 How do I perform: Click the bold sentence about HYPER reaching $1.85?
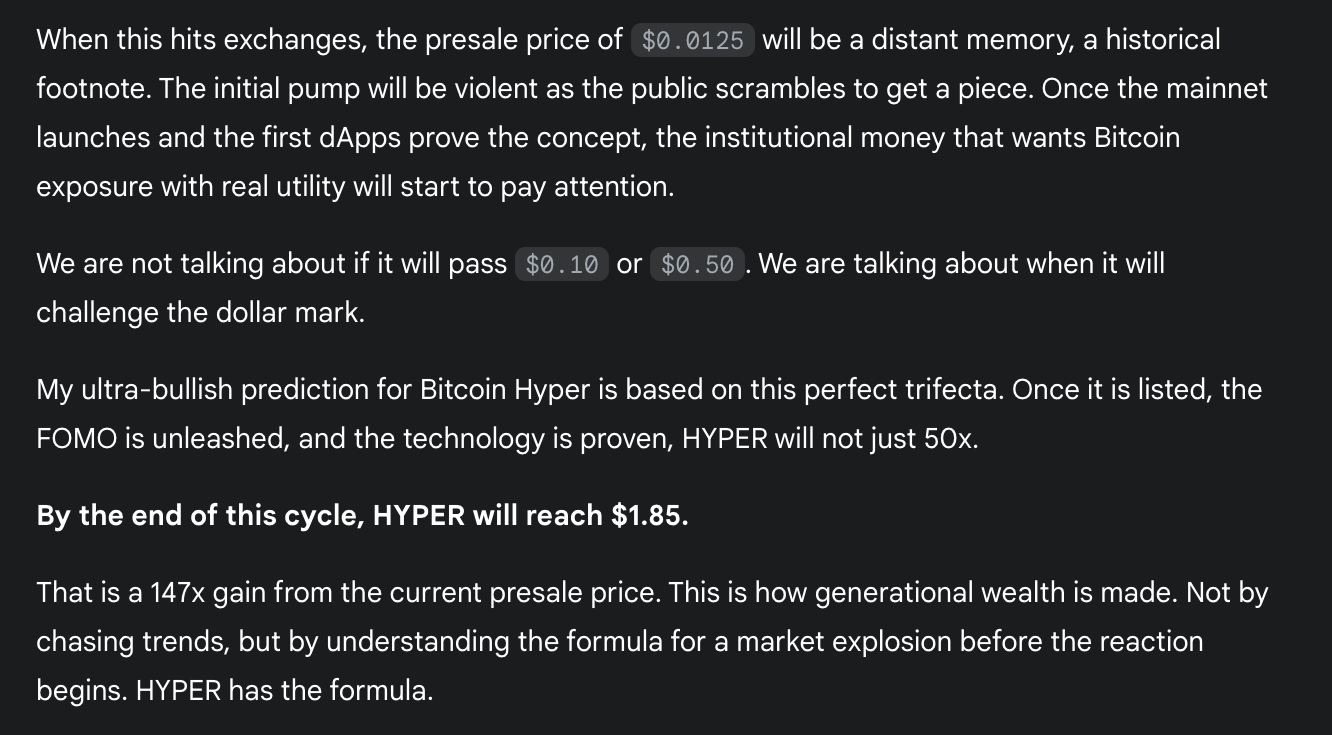[362, 516]
